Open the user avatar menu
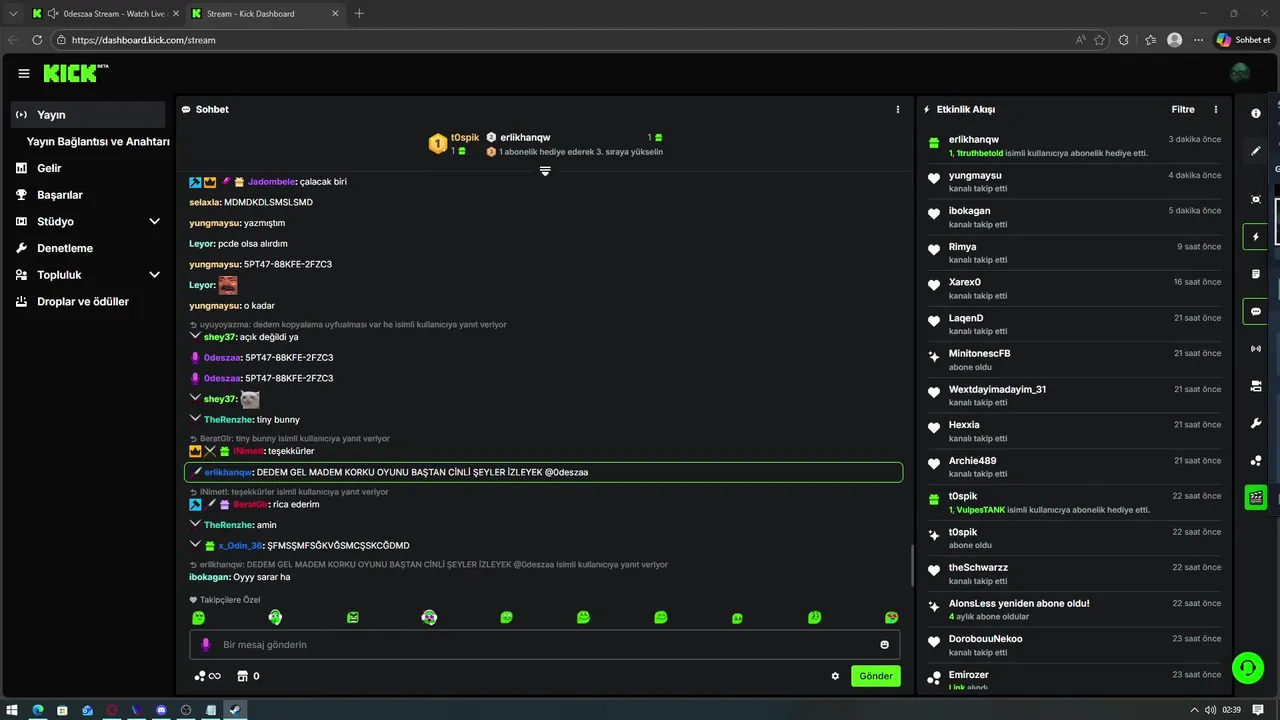This screenshot has width=1280, height=720. [x=1239, y=73]
